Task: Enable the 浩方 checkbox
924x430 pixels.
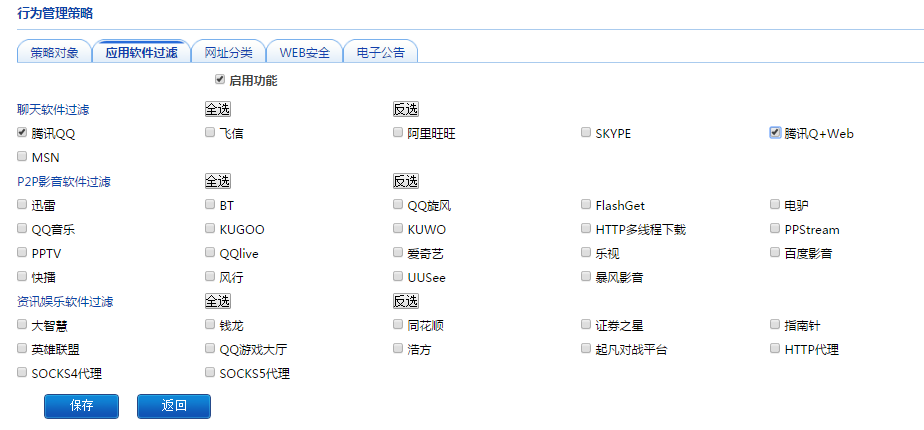Action: pos(398,348)
